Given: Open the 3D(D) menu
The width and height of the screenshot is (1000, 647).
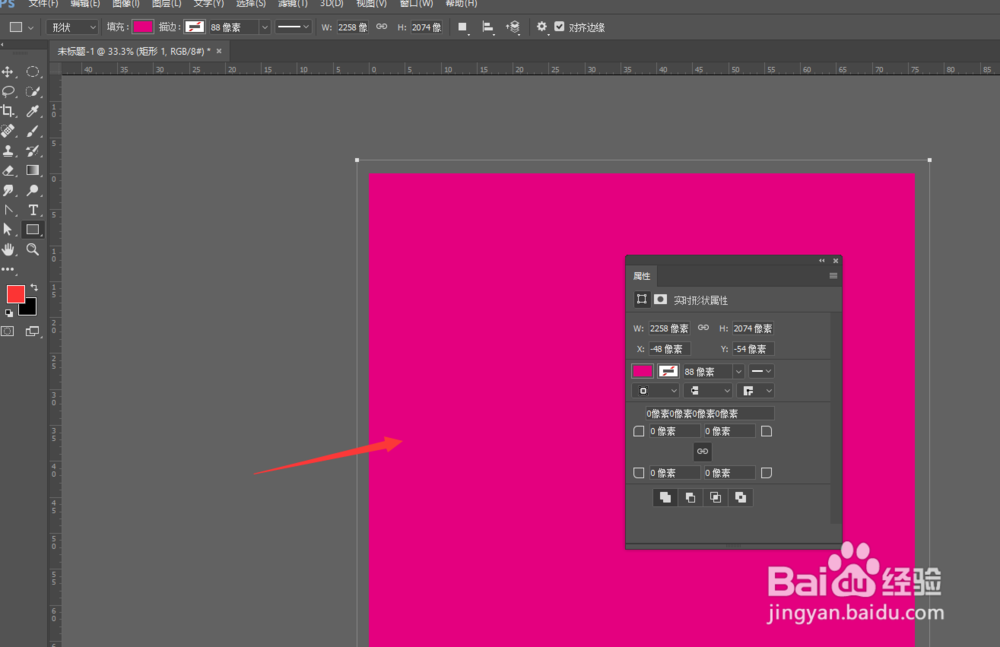Looking at the screenshot, I should click(x=332, y=4).
